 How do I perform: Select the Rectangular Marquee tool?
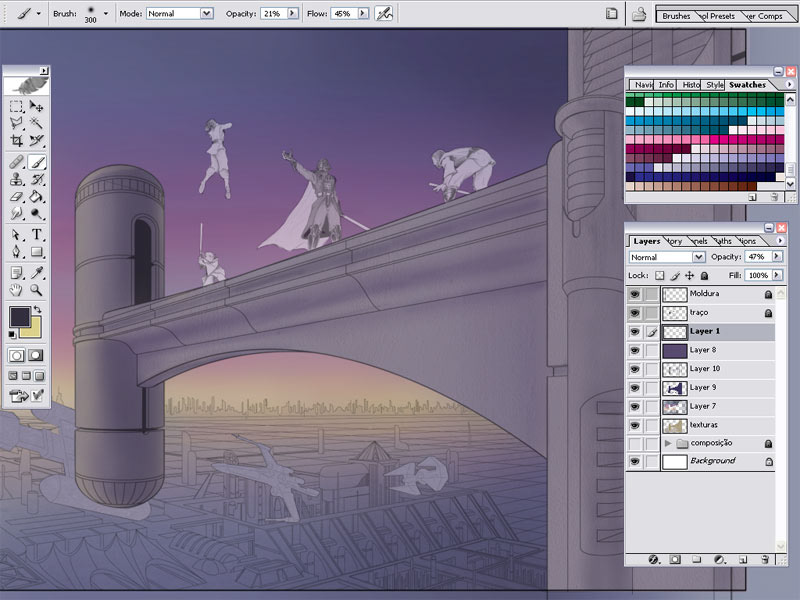pos(16,106)
